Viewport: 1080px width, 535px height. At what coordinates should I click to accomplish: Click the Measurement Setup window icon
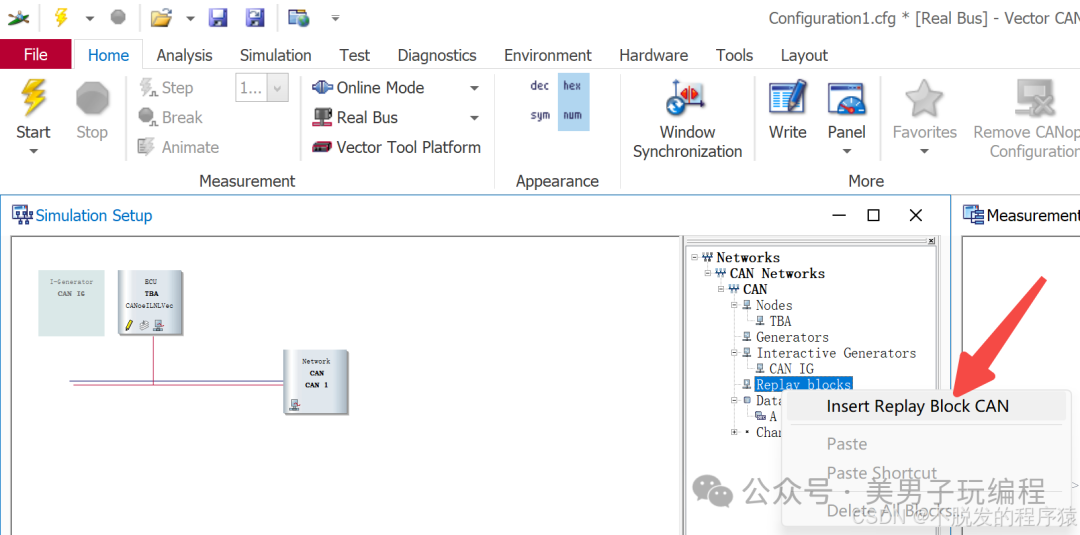(x=973, y=215)
